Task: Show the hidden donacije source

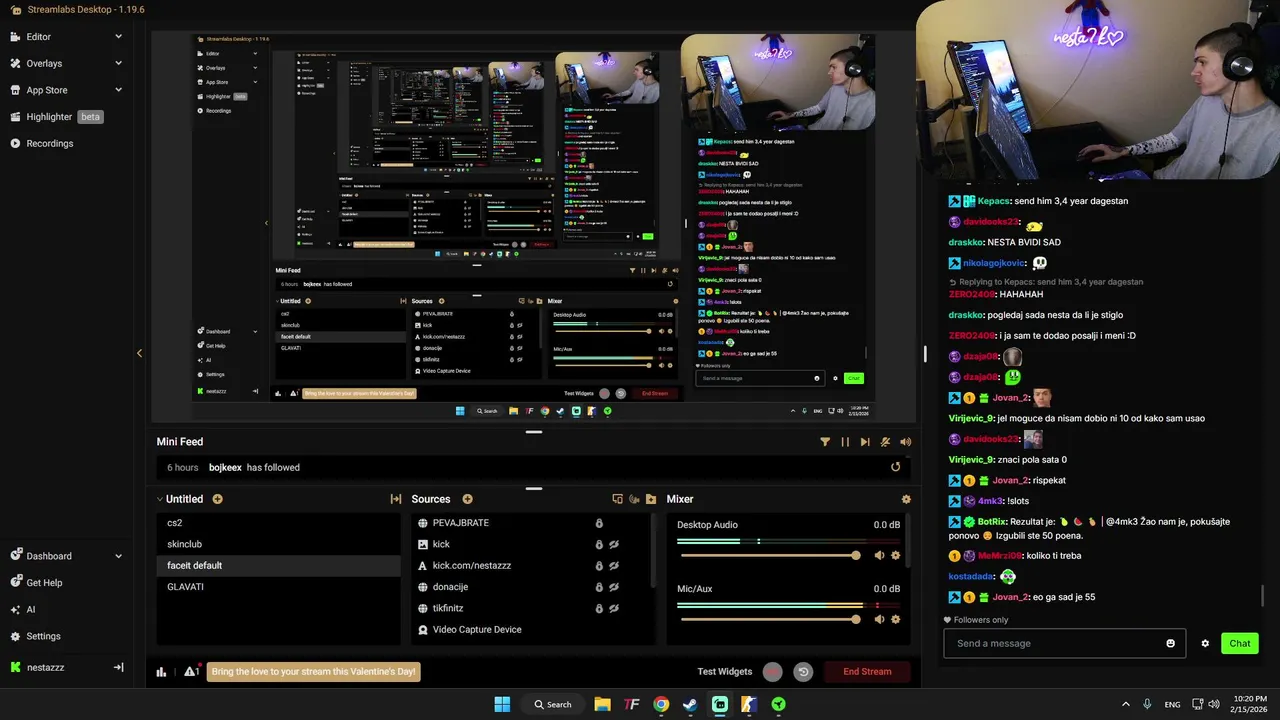Action: pyautogui.click(x=614, y=587)
